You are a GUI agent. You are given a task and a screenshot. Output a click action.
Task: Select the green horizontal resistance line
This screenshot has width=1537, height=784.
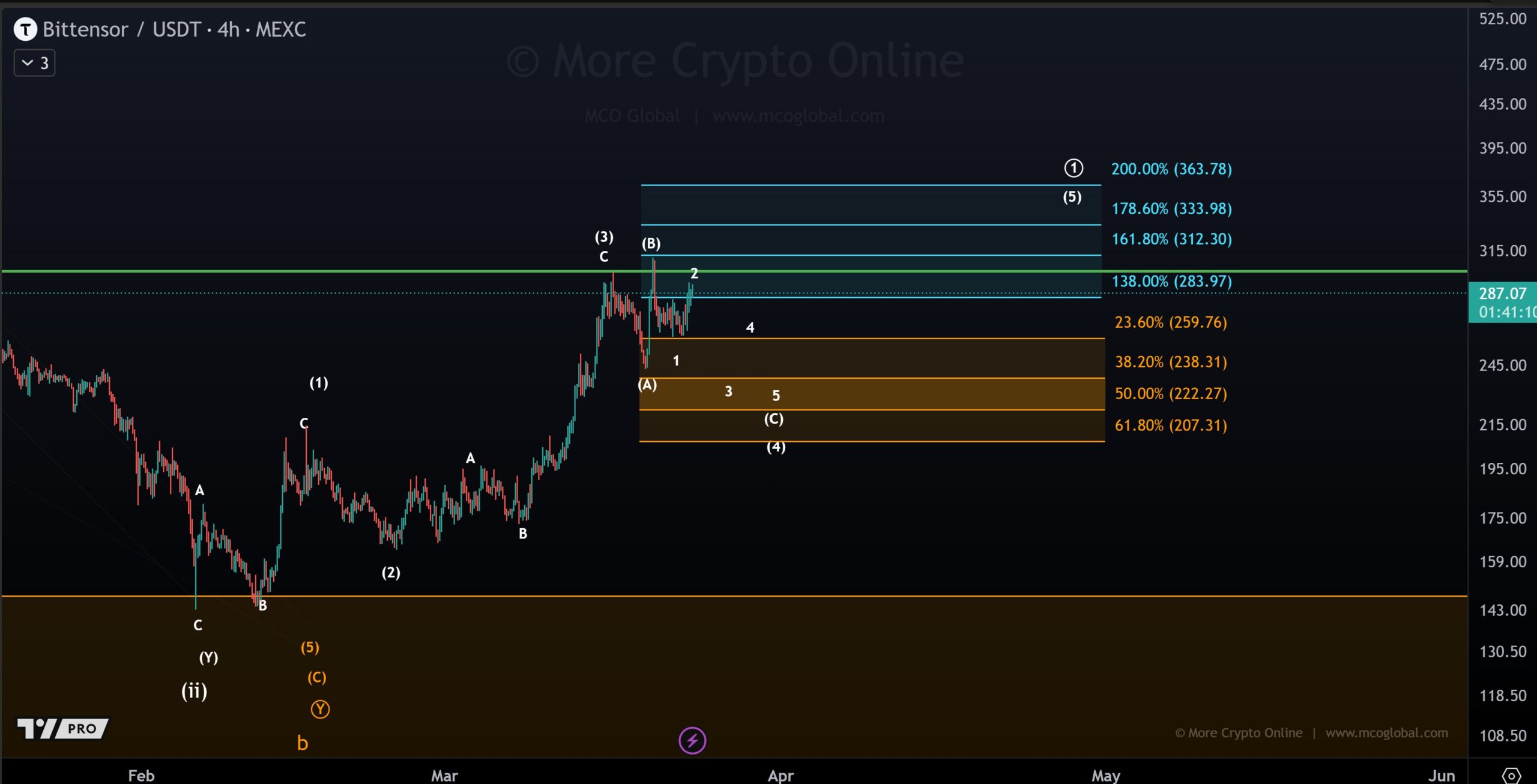coord(360,271)
